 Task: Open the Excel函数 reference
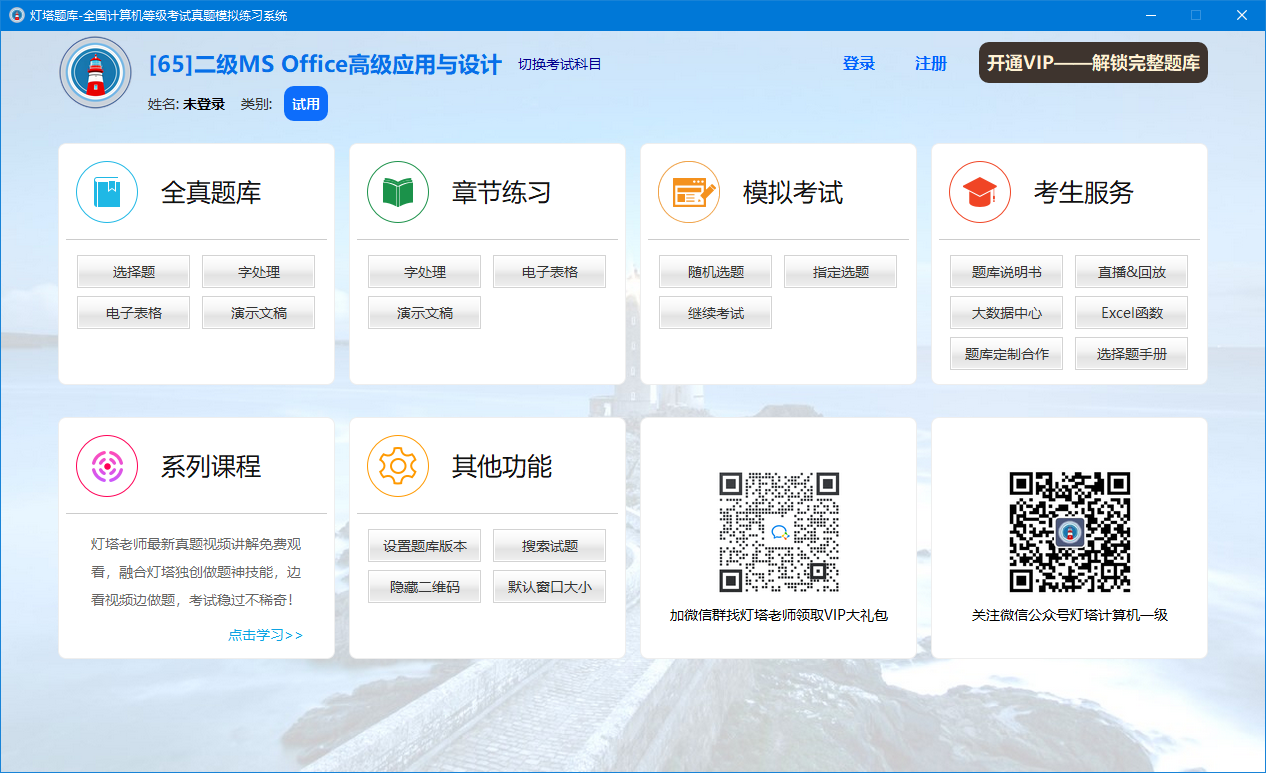click(x=1131, y=312)
